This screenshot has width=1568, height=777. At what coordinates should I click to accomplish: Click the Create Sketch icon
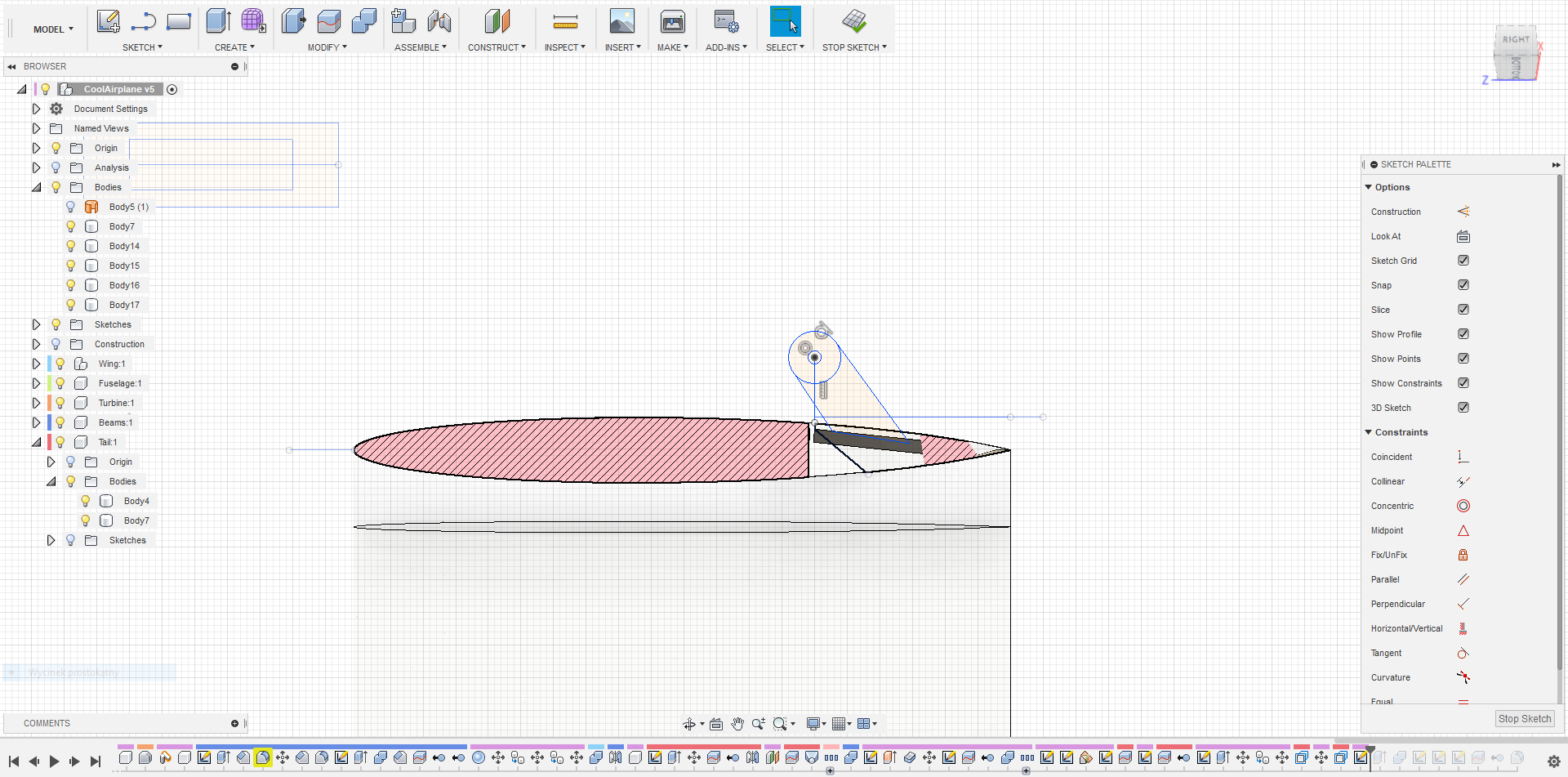click(x=108, y=21)
